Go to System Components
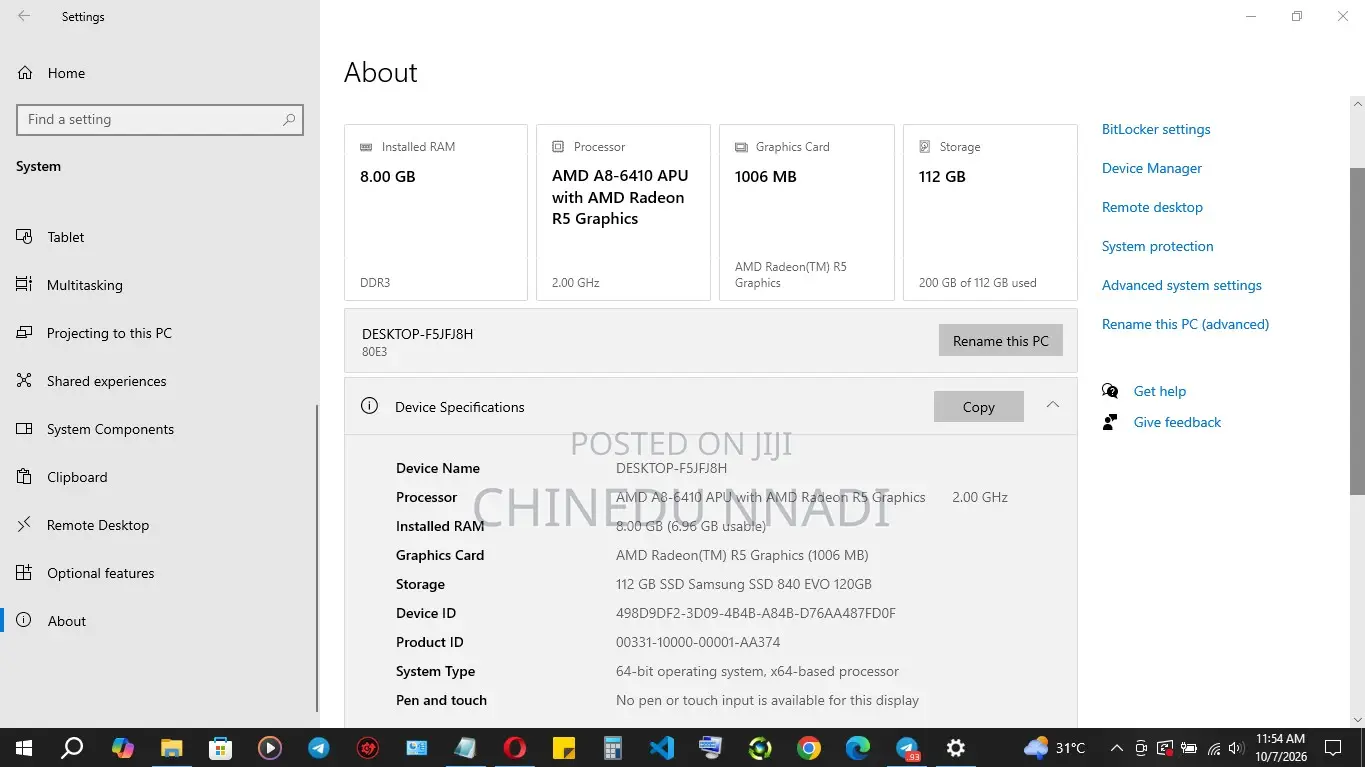This screenshot has width=1365, height=767. click(x=110, y=429)
